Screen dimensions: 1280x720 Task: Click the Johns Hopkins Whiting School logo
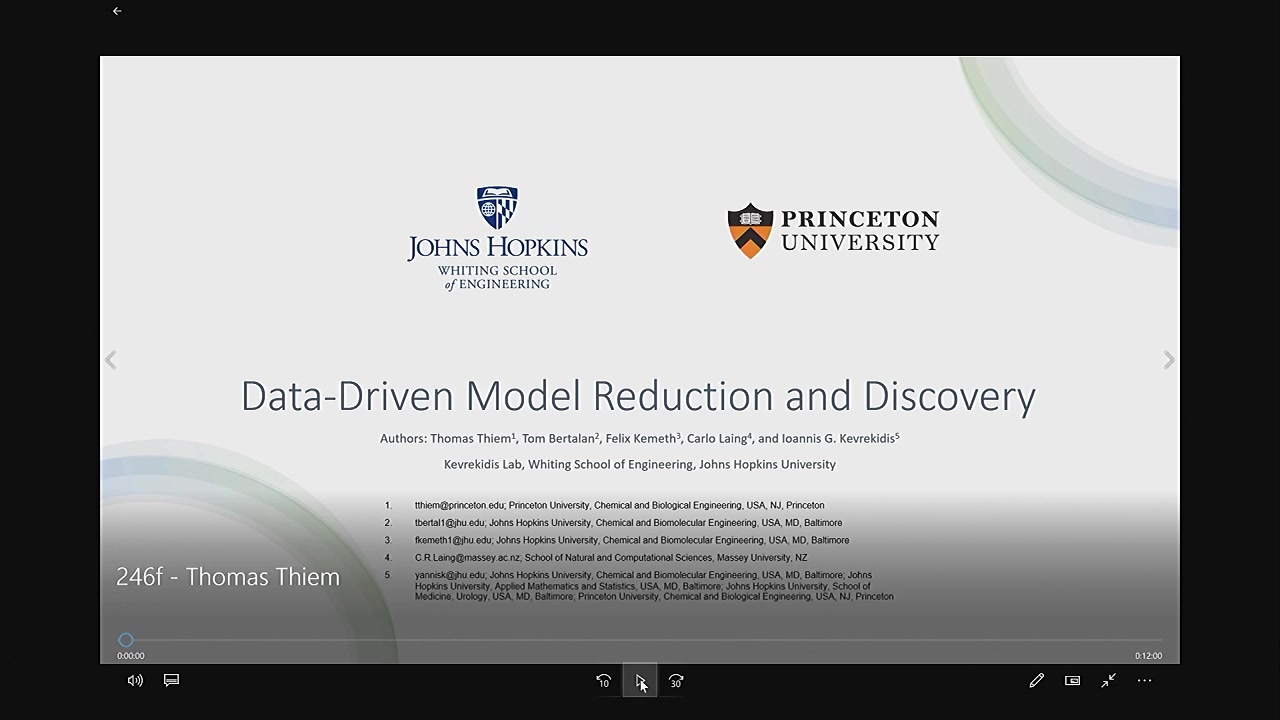497,238
